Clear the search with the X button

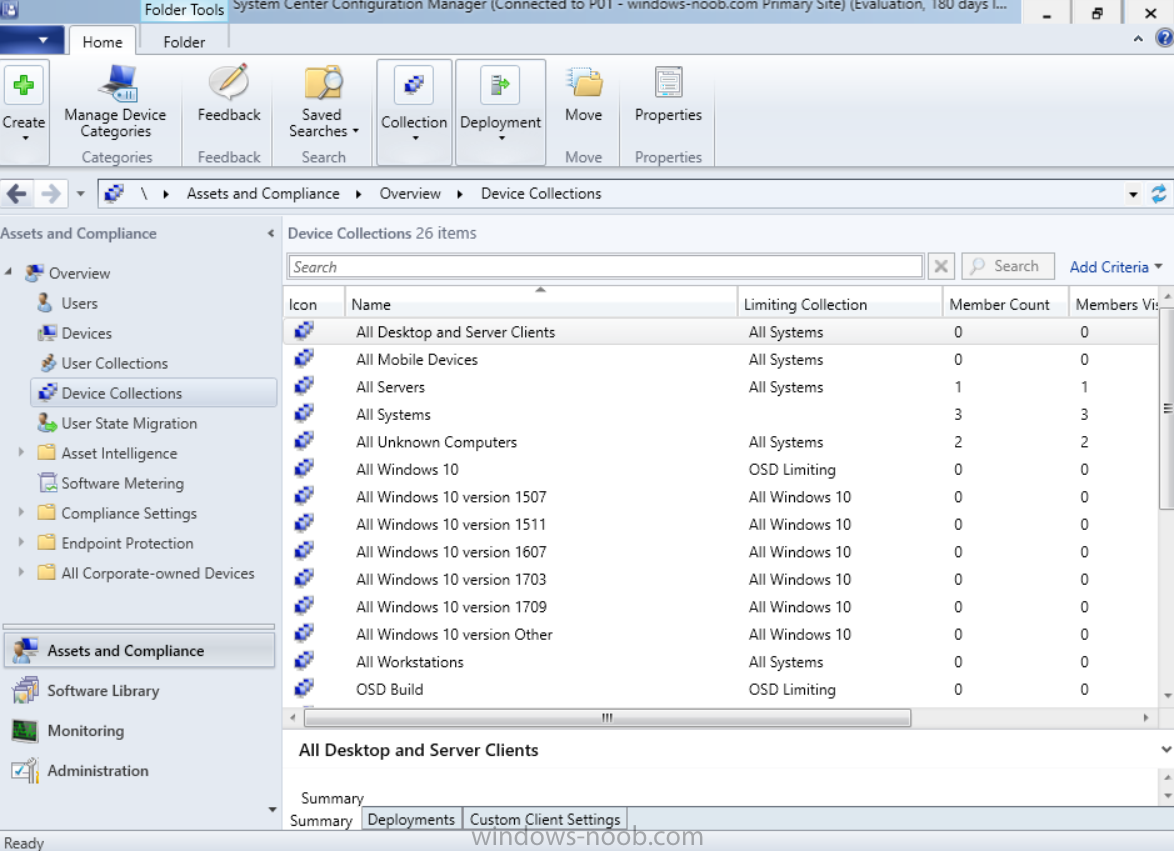pyautogui.click(x=941, y=266)
